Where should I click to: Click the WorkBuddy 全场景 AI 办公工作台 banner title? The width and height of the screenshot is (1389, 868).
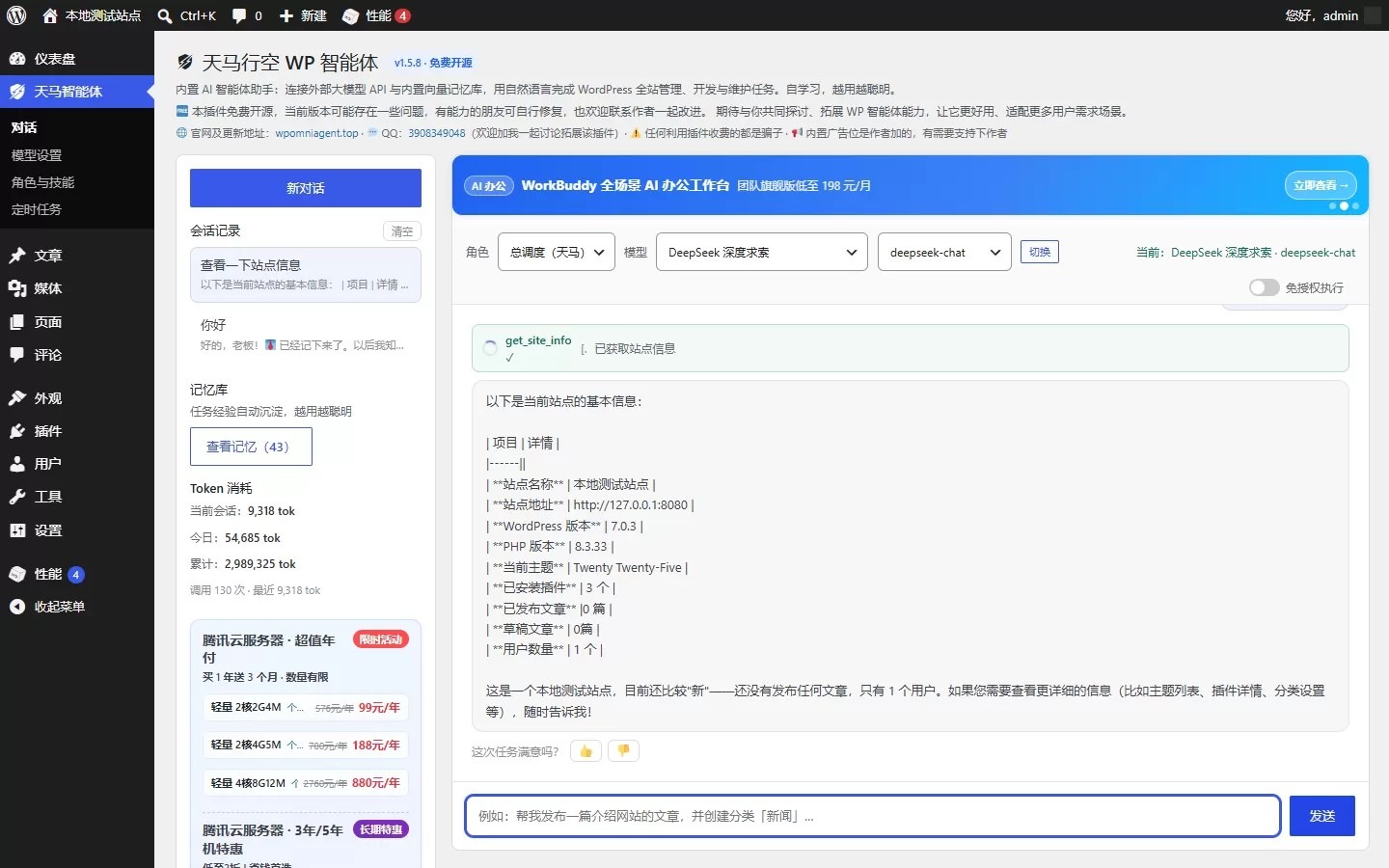[x=625, y=185]
